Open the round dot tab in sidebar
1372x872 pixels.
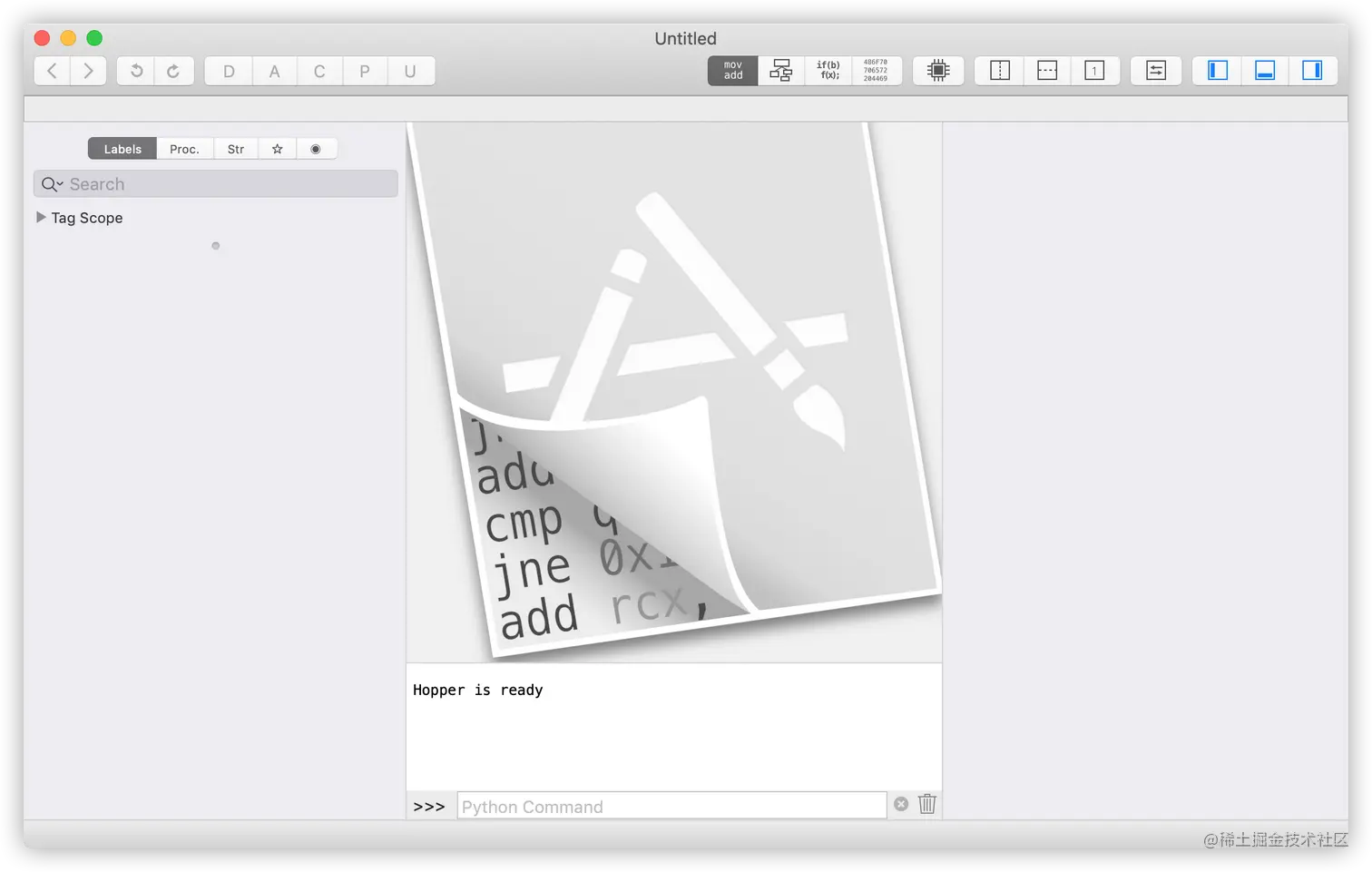coord(316,149)
